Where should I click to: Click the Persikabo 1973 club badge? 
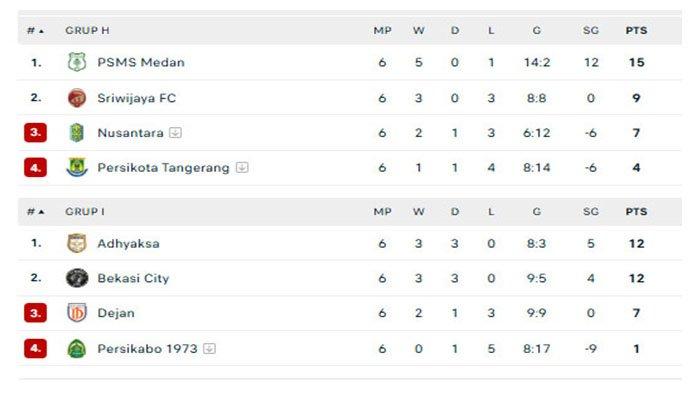(x=77, y=348)
